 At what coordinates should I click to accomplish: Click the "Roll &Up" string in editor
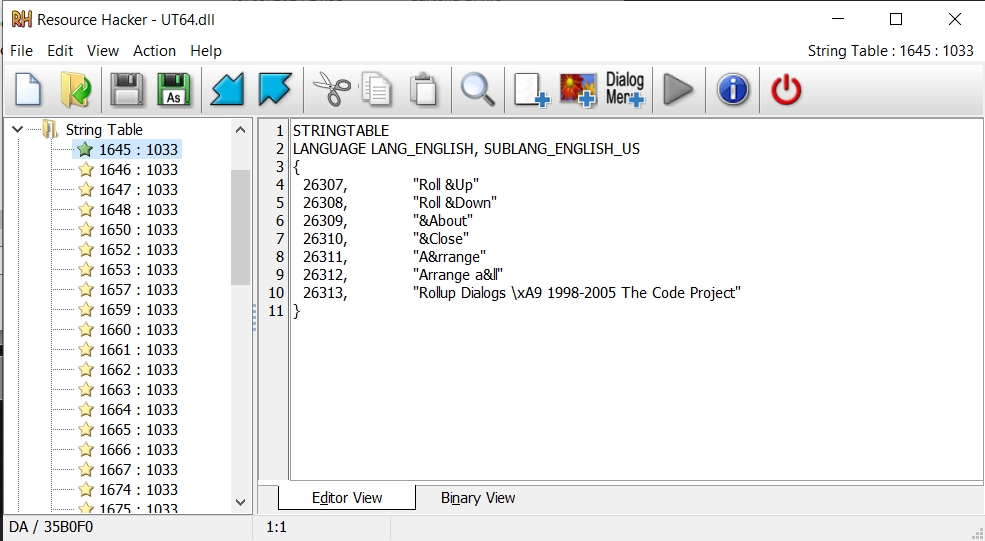pyautogui.click(x=445, y=185)
